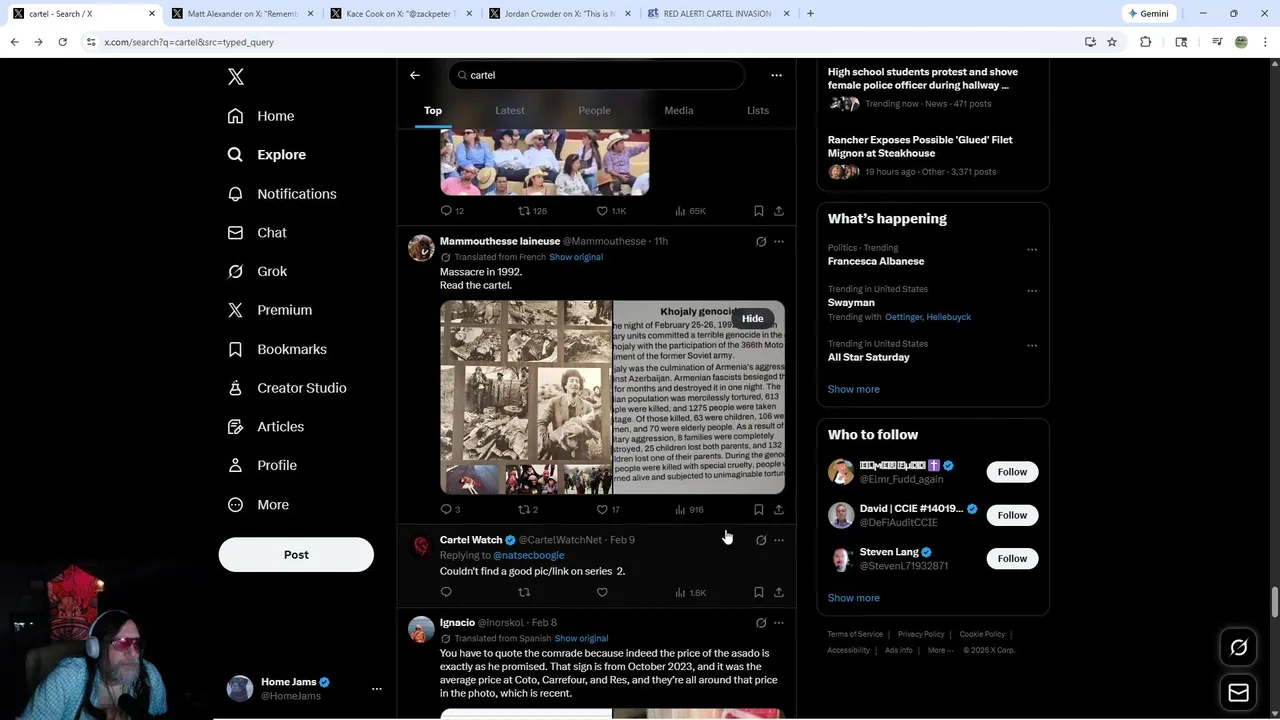Hide the Khojaly genocide image
Image resolution: width=1280 pixels, height=720 pixels.
[x=752, y=319]
